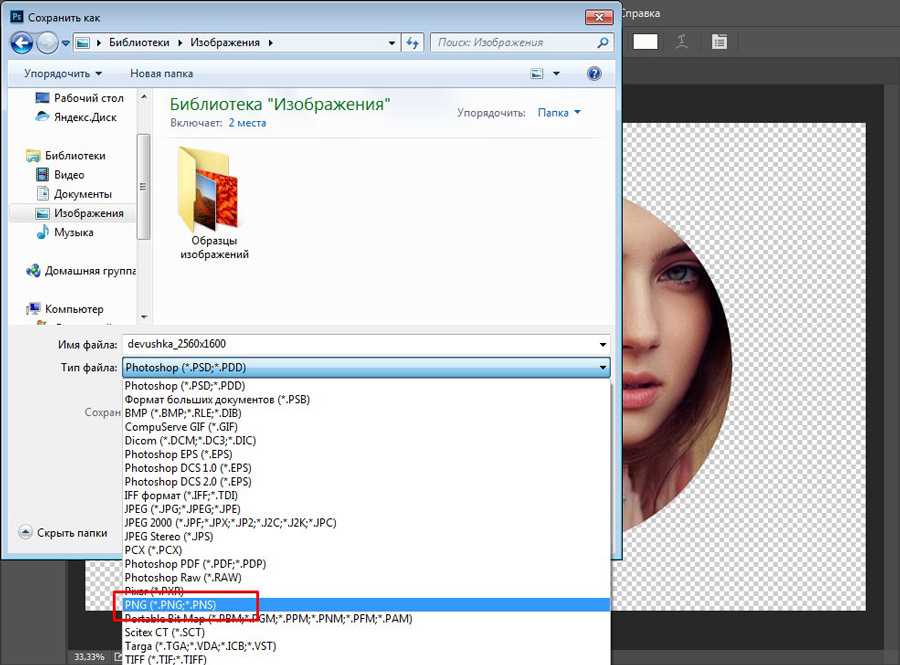Choose TIFF (*.TIF;*.TIFF) format option
Viewport: 900px width, 665px height.
pos(366,659)
